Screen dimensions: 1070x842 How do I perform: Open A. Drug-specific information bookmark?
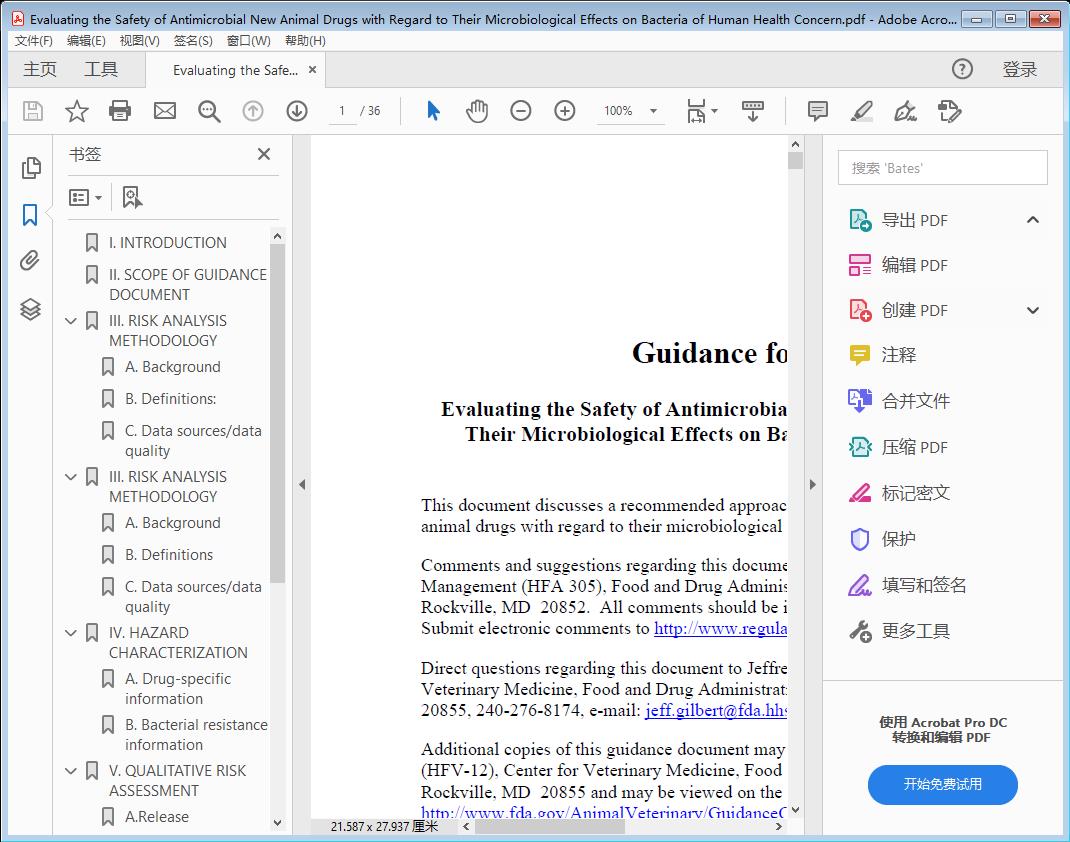click(x=178, y=689)
